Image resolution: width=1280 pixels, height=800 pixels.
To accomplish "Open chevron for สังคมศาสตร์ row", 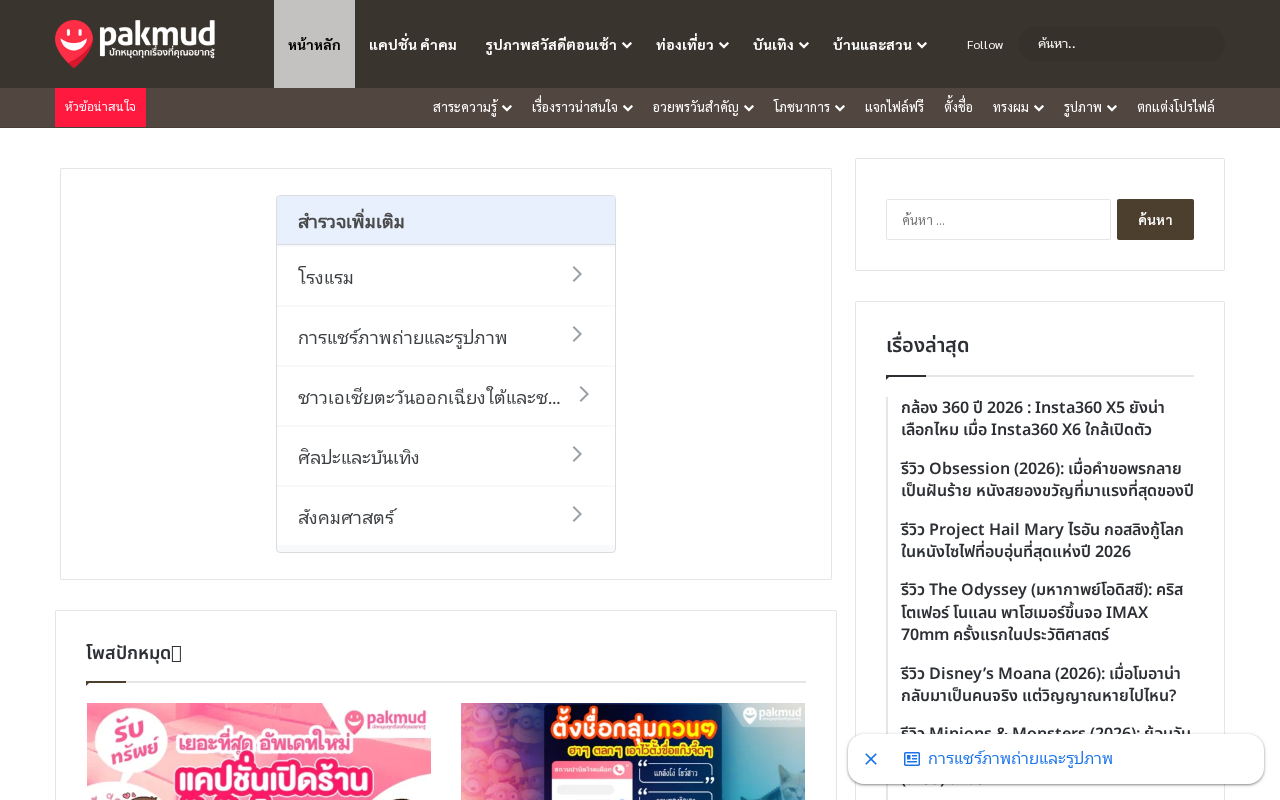I will (577, 514).
